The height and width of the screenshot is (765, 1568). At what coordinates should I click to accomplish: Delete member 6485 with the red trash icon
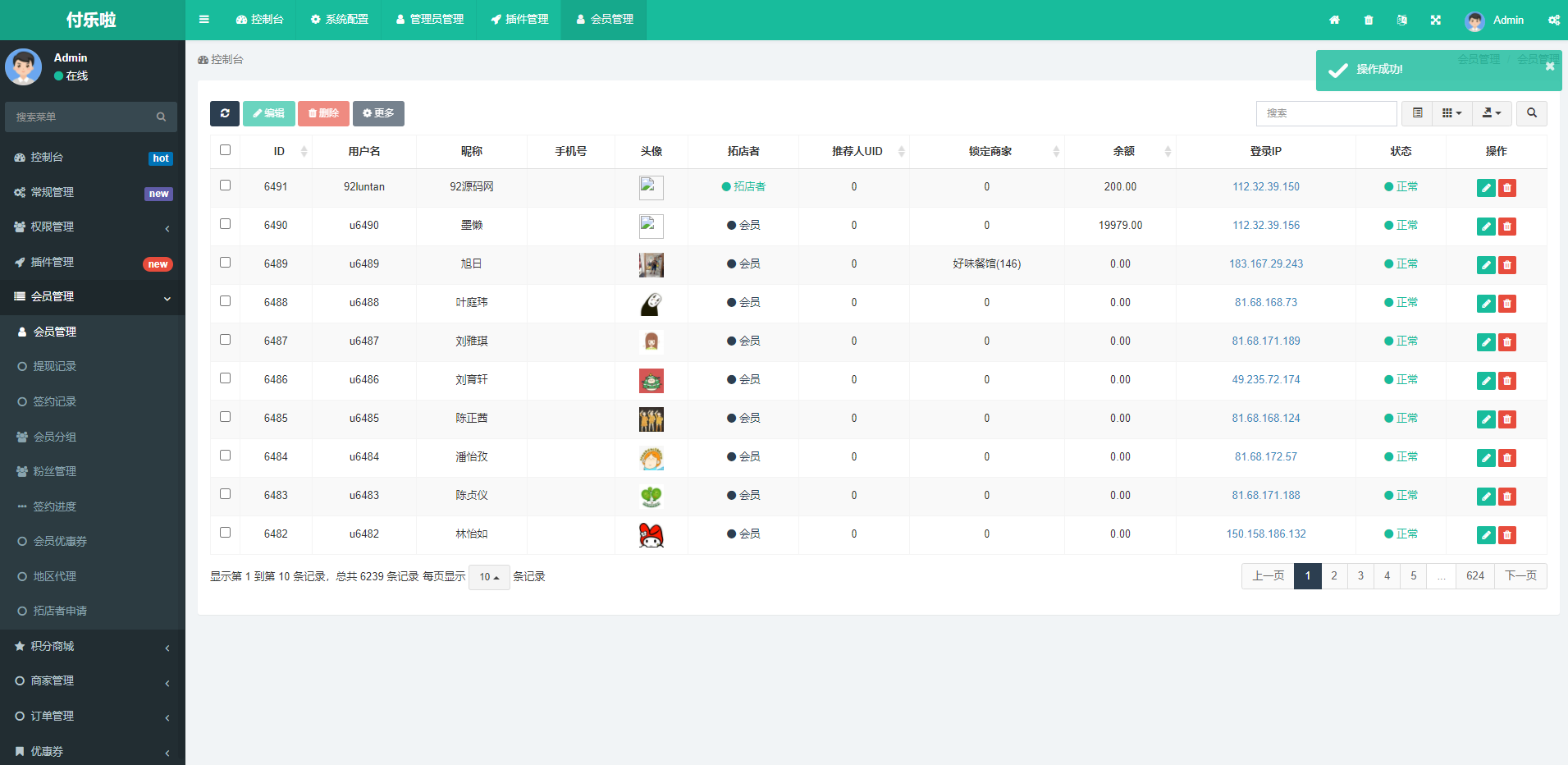(1506, 419)
